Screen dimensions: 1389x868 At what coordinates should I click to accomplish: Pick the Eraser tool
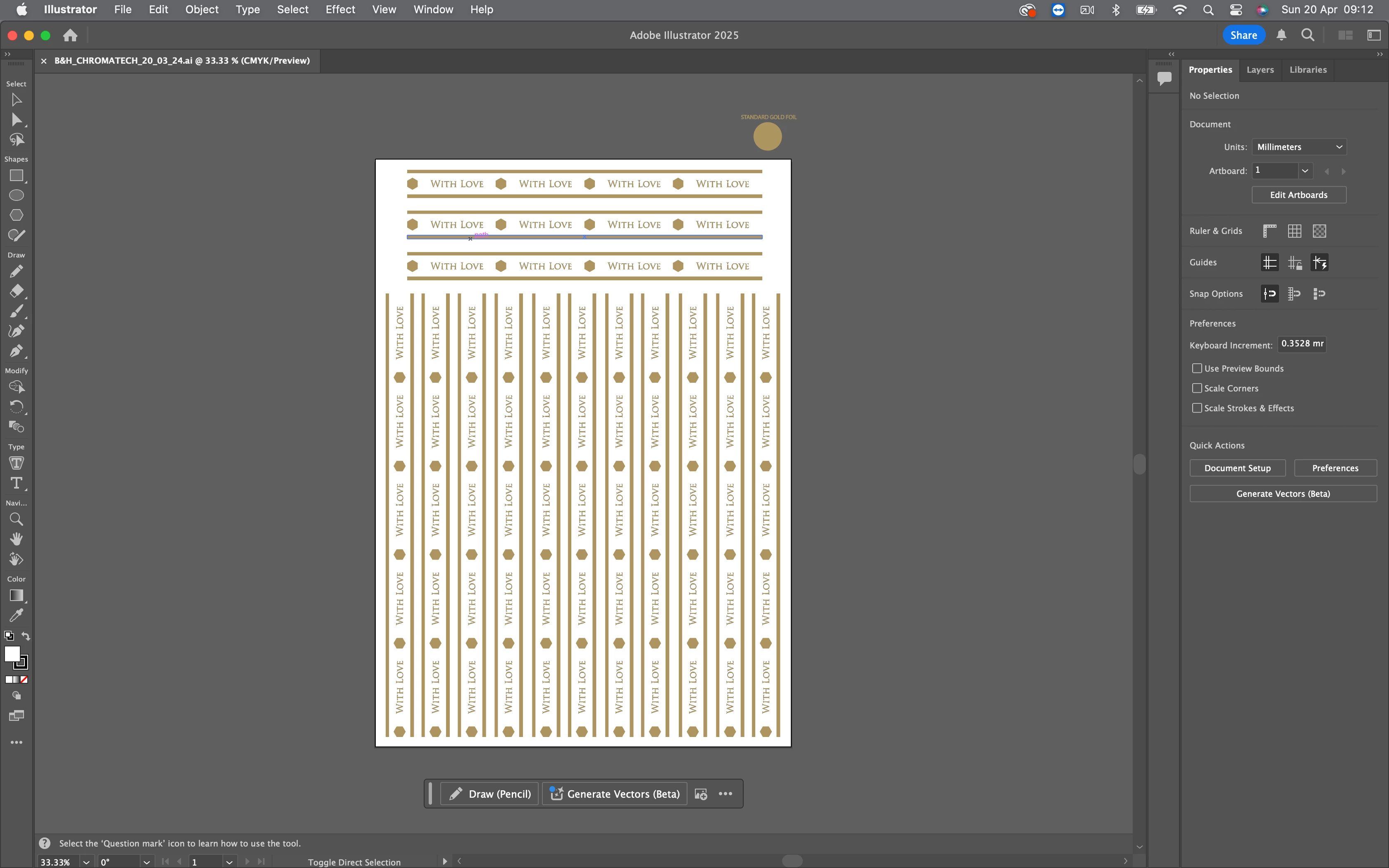(x=16, y=291)
